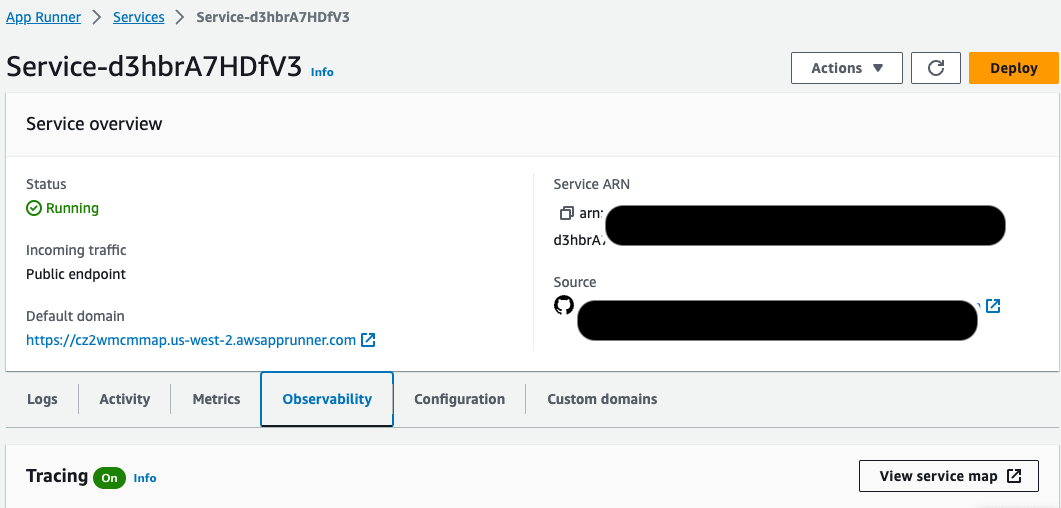Open the Metrics tab

217,399
